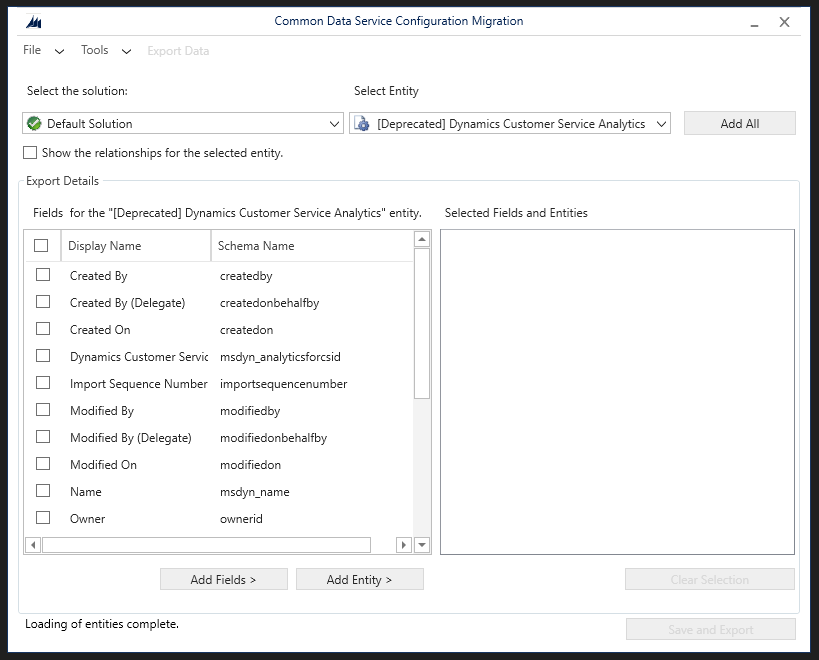Click the Add Fields > button
Viewport: 819px width, 660px height.
click(223, 579)
